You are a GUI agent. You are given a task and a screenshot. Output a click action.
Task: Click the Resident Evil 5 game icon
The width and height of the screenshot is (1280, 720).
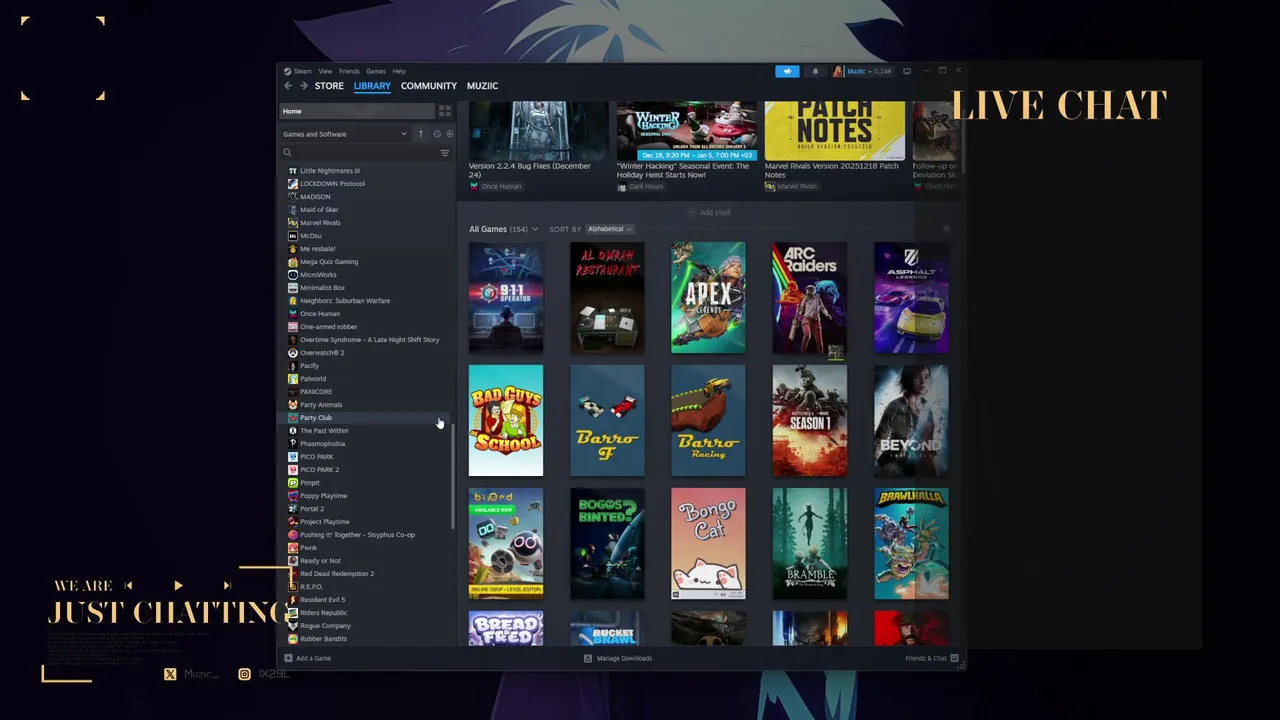pos(292,600)
